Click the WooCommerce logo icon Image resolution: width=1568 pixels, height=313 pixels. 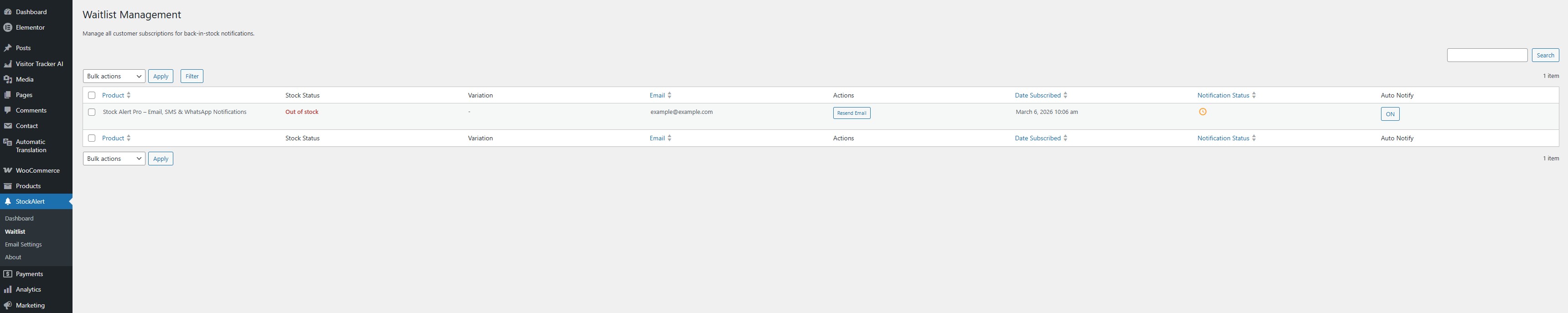tap(8, 171)
